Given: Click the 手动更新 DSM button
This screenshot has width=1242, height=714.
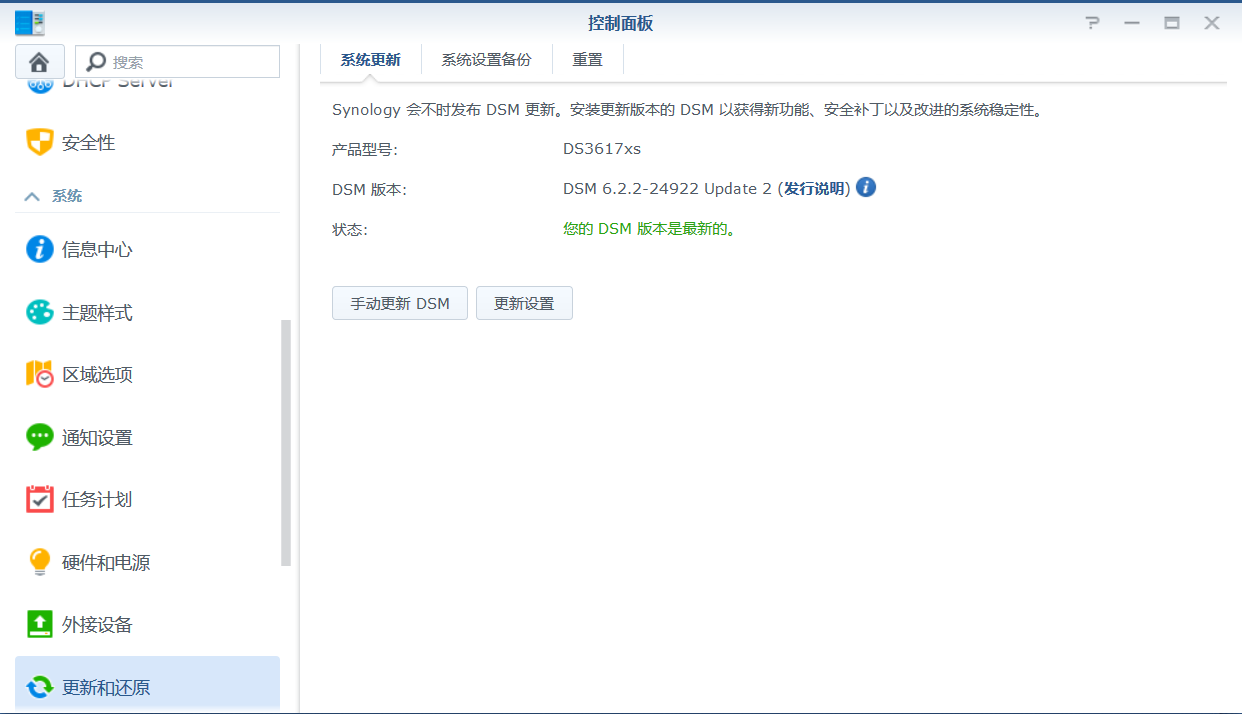Looking at the screenshot, I should click(x=399, y=304).
